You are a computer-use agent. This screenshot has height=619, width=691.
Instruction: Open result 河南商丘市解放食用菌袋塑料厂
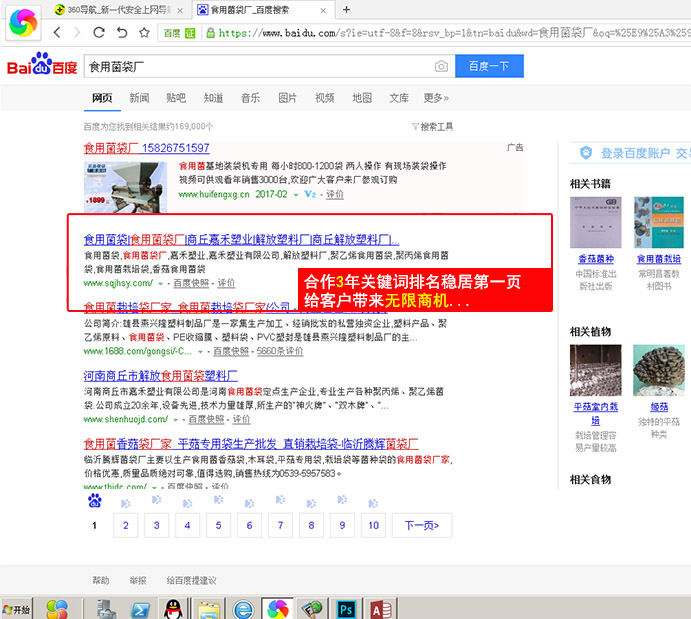click(160, 376)
